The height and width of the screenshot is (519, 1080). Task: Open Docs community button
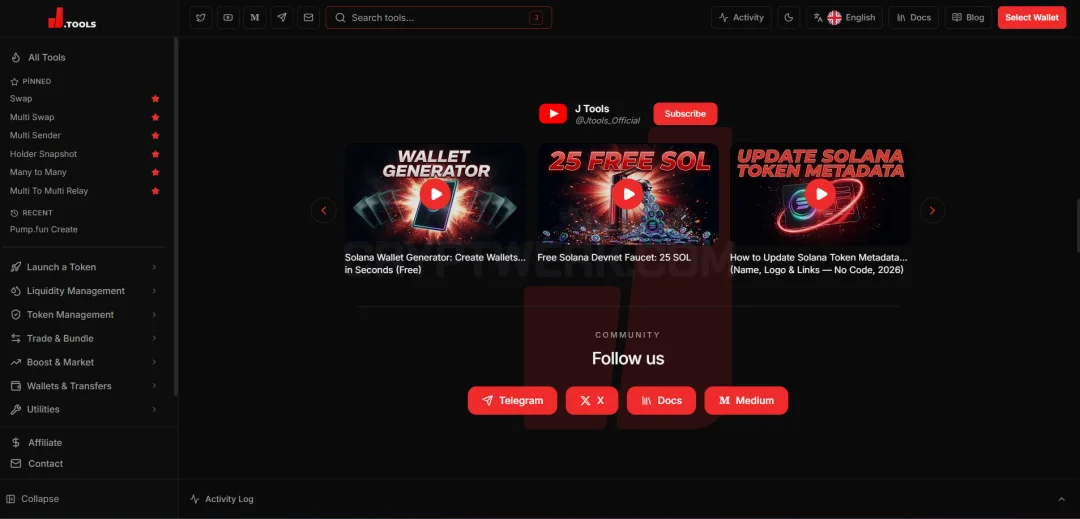point(661,401)
